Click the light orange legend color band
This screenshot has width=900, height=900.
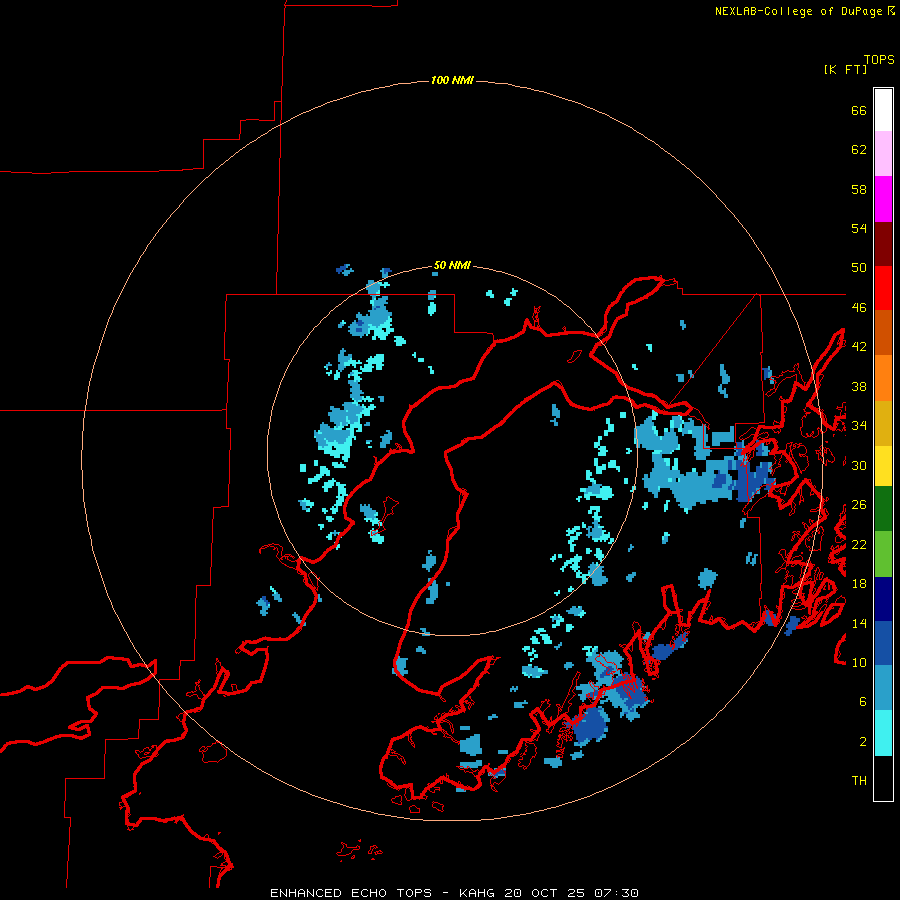tap(883, 378)
